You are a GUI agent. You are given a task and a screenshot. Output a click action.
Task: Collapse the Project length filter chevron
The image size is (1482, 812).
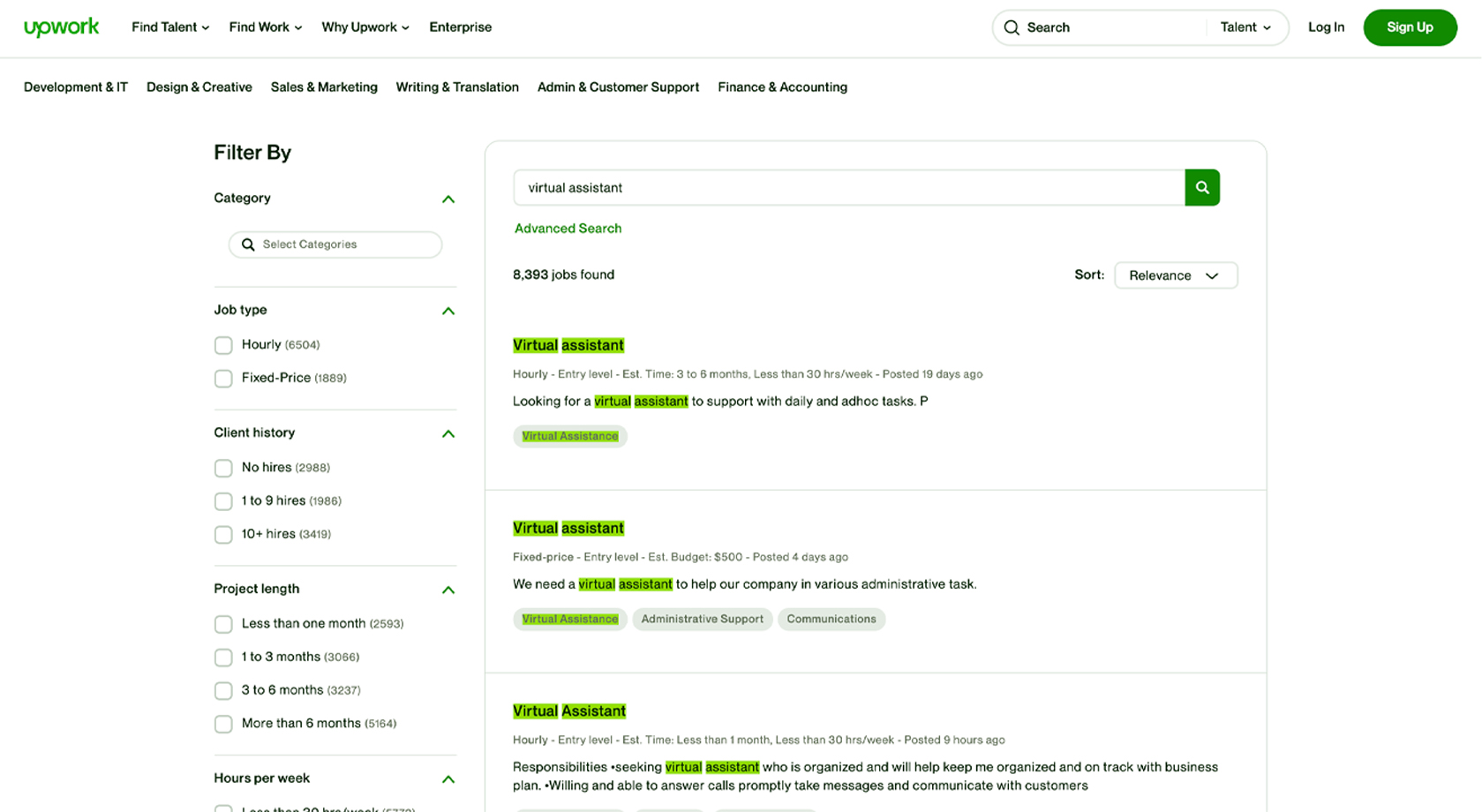[448, 590]
